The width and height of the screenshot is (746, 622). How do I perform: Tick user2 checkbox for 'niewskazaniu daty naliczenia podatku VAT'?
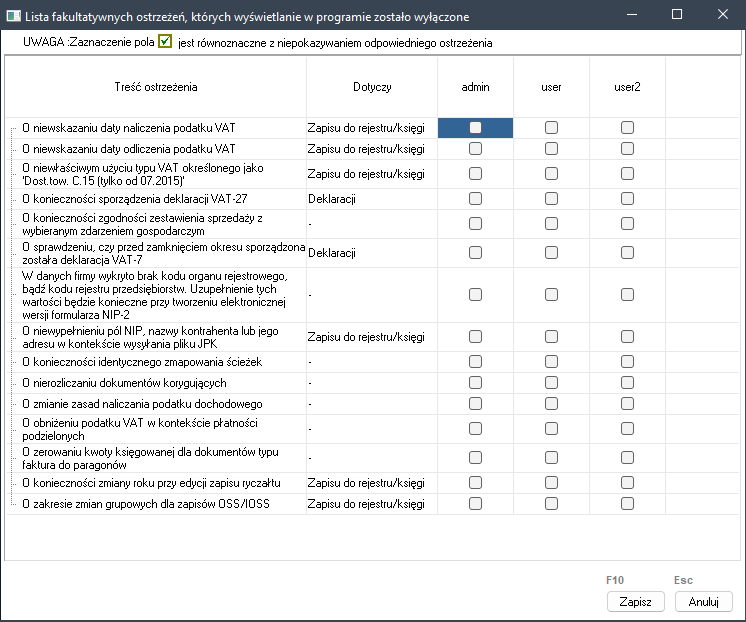coord(627,128)
